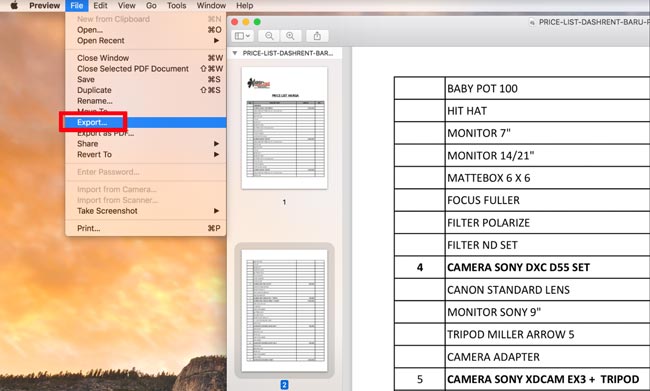Expand the Revert To submenu

click(x=146, y=155)
